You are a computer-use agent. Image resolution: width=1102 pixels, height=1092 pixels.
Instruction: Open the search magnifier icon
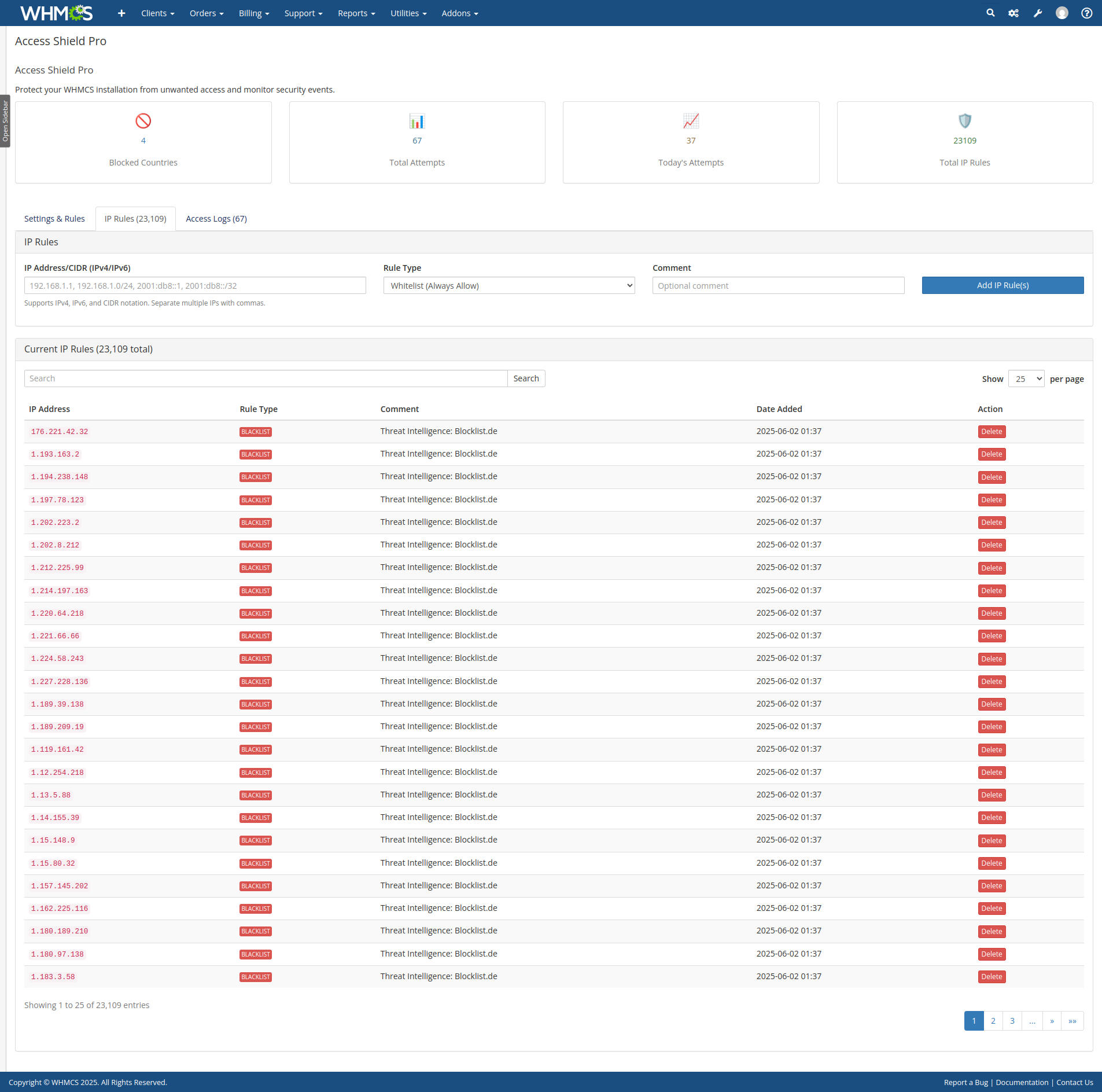coord(990,13)
